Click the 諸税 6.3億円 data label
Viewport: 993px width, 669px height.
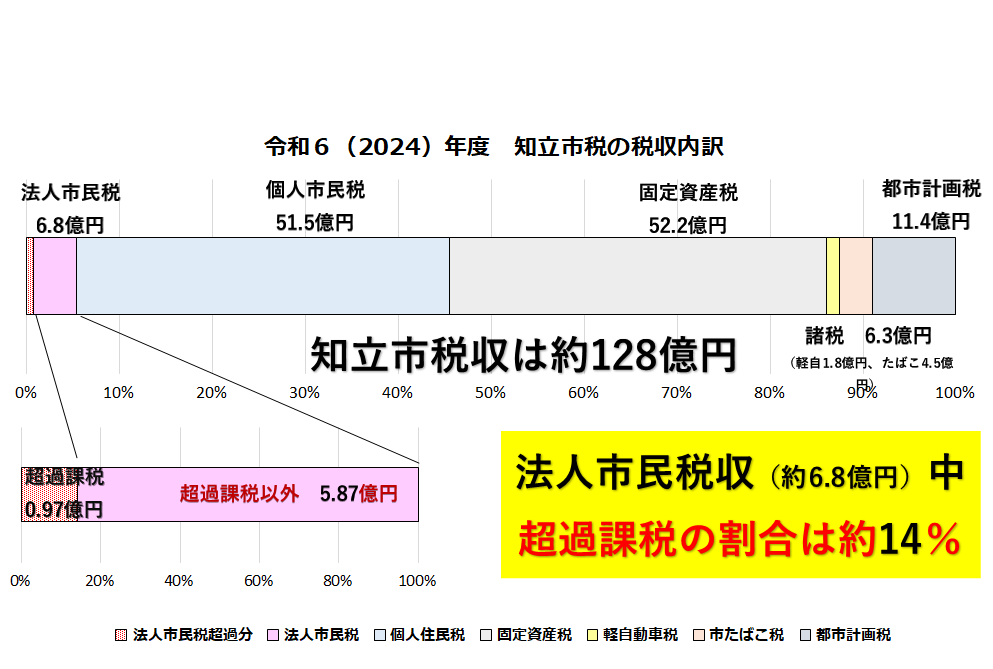(x=868, y=335)
